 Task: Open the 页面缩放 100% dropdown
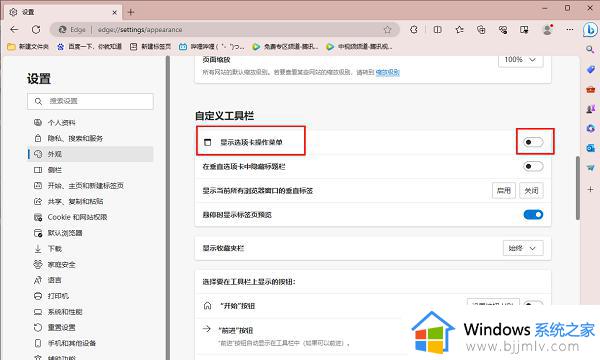(520, 60)
